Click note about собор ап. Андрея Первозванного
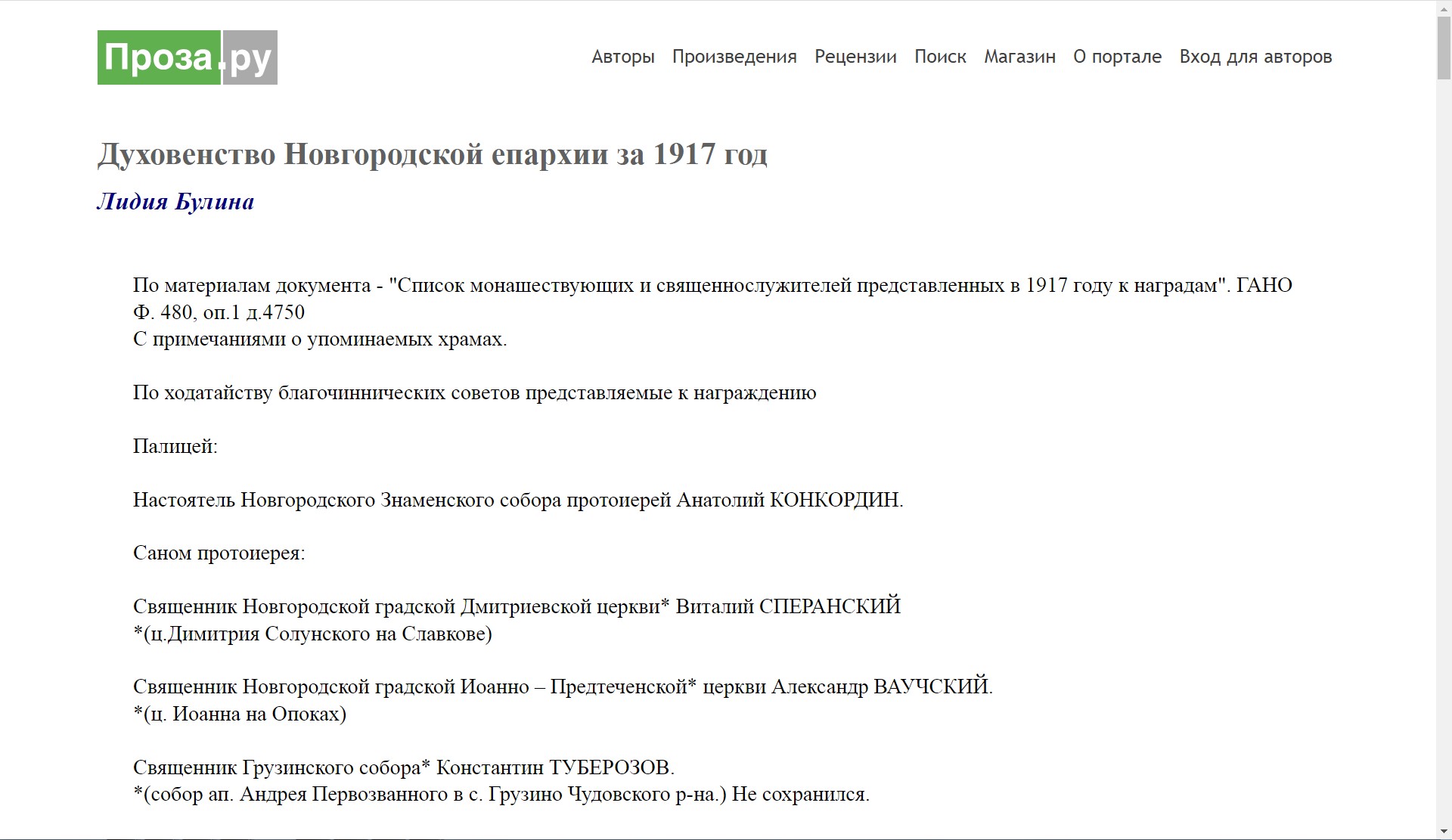The height and width of the screenshot is (840, 1452). 501,795
